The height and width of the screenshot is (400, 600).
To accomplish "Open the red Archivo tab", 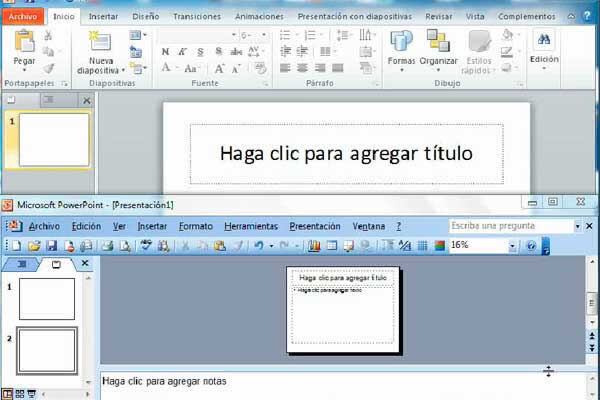I will point(23,17).
